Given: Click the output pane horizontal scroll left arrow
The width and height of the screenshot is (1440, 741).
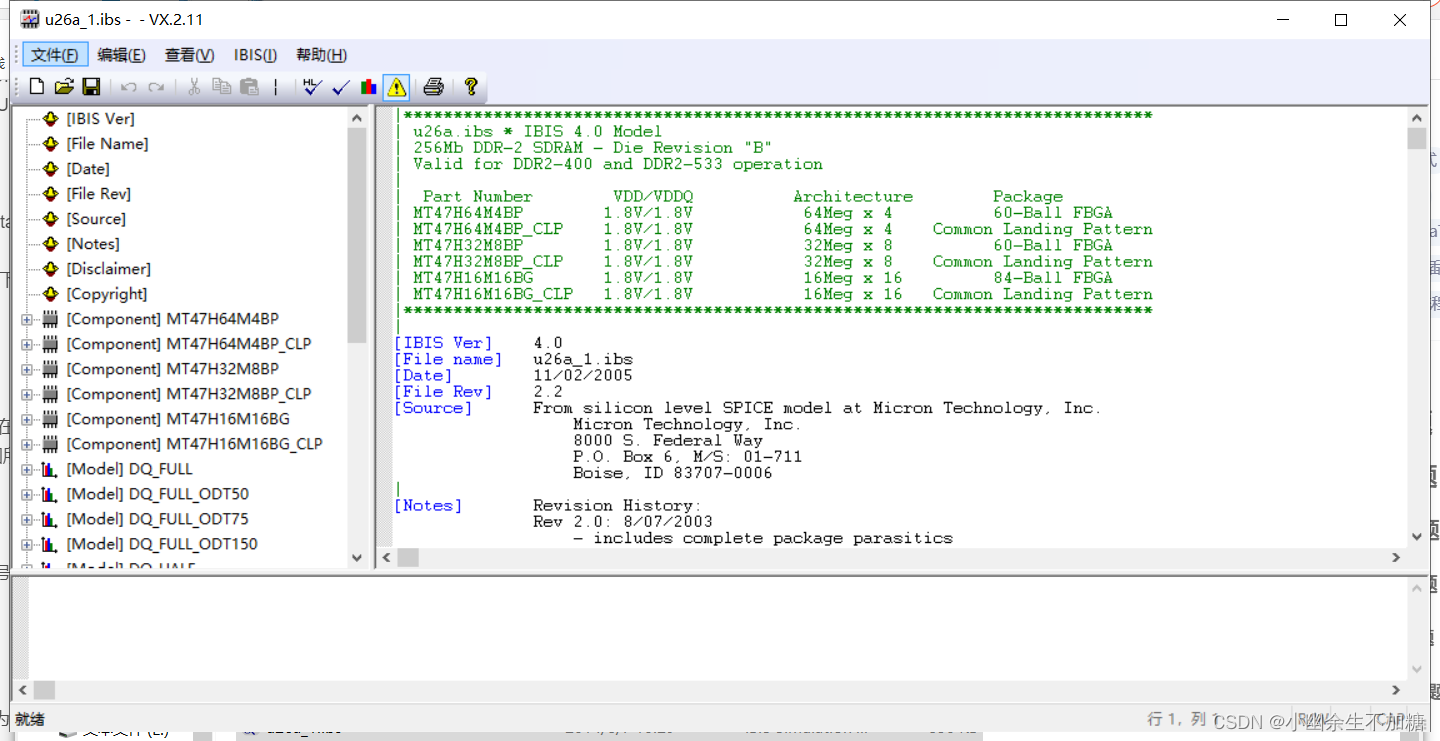Looking at the screenshot, I should [23, 690].
